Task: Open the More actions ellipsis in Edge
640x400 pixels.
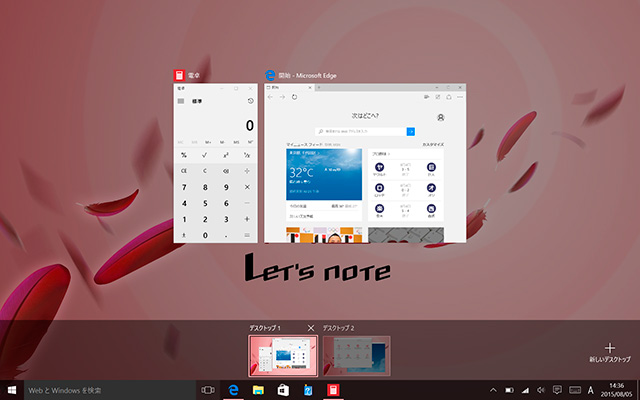Action: tap(460, 97)
